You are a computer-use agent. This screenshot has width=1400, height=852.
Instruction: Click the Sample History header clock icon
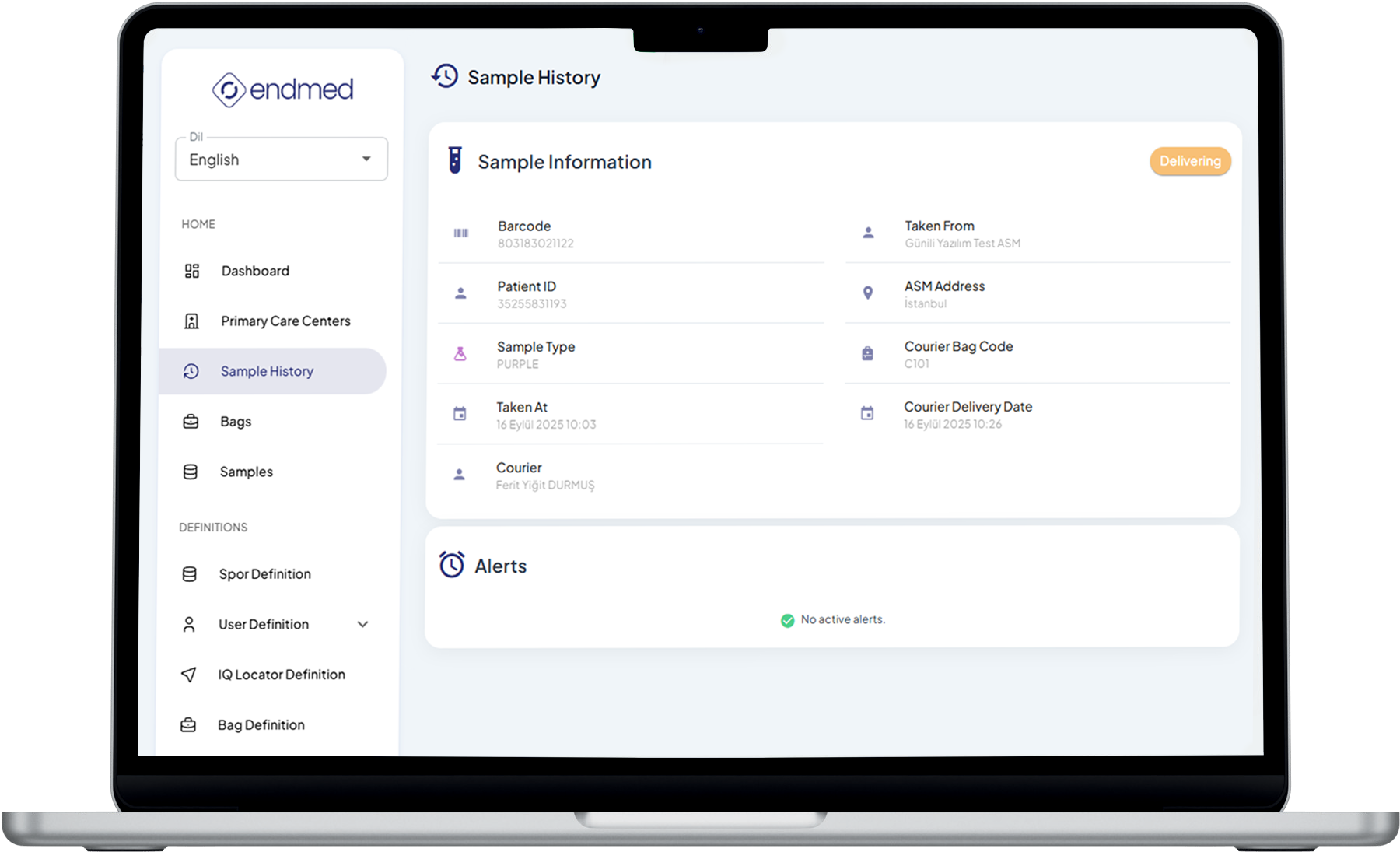(x=446, y=76)
